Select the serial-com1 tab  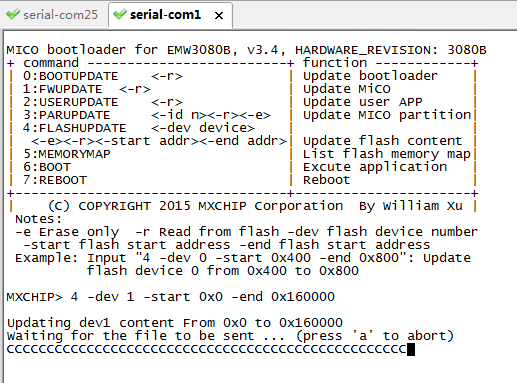165,15
